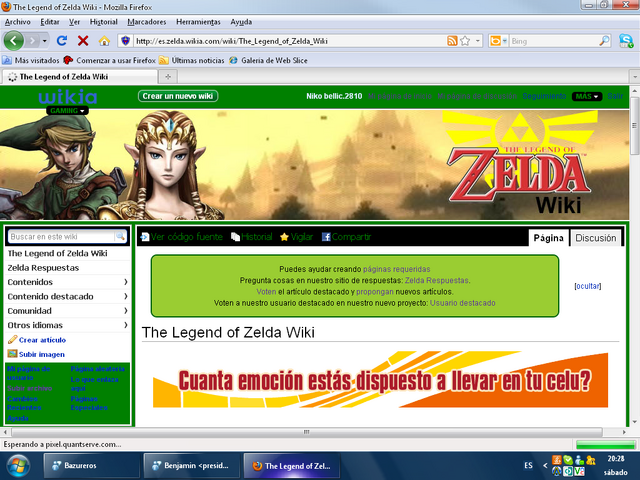The image size is (640, 480).
Task: Switch to Benjamin taskbar window
Action: [191, 466]
